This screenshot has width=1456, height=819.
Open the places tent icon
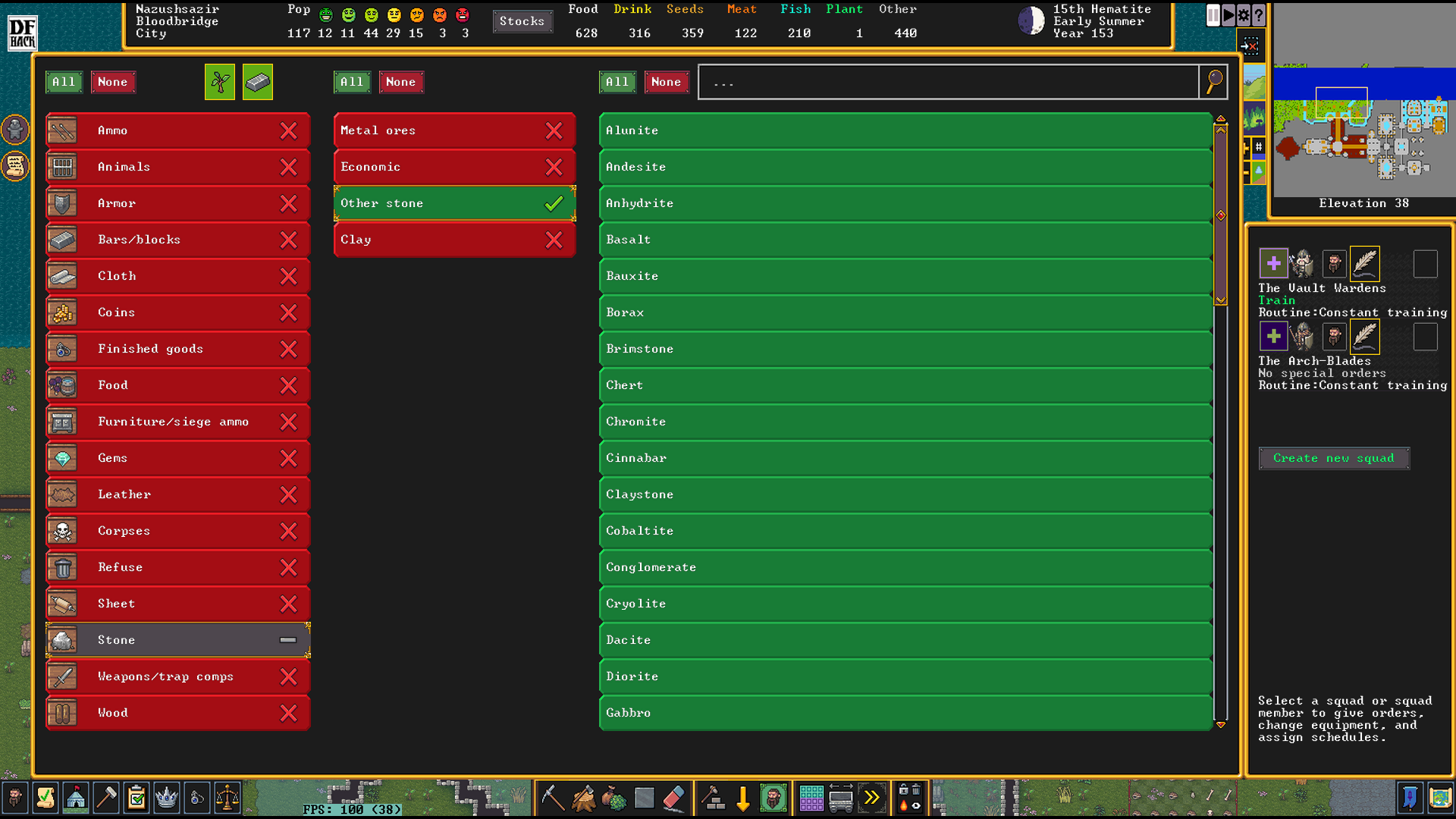coord(76,798)
